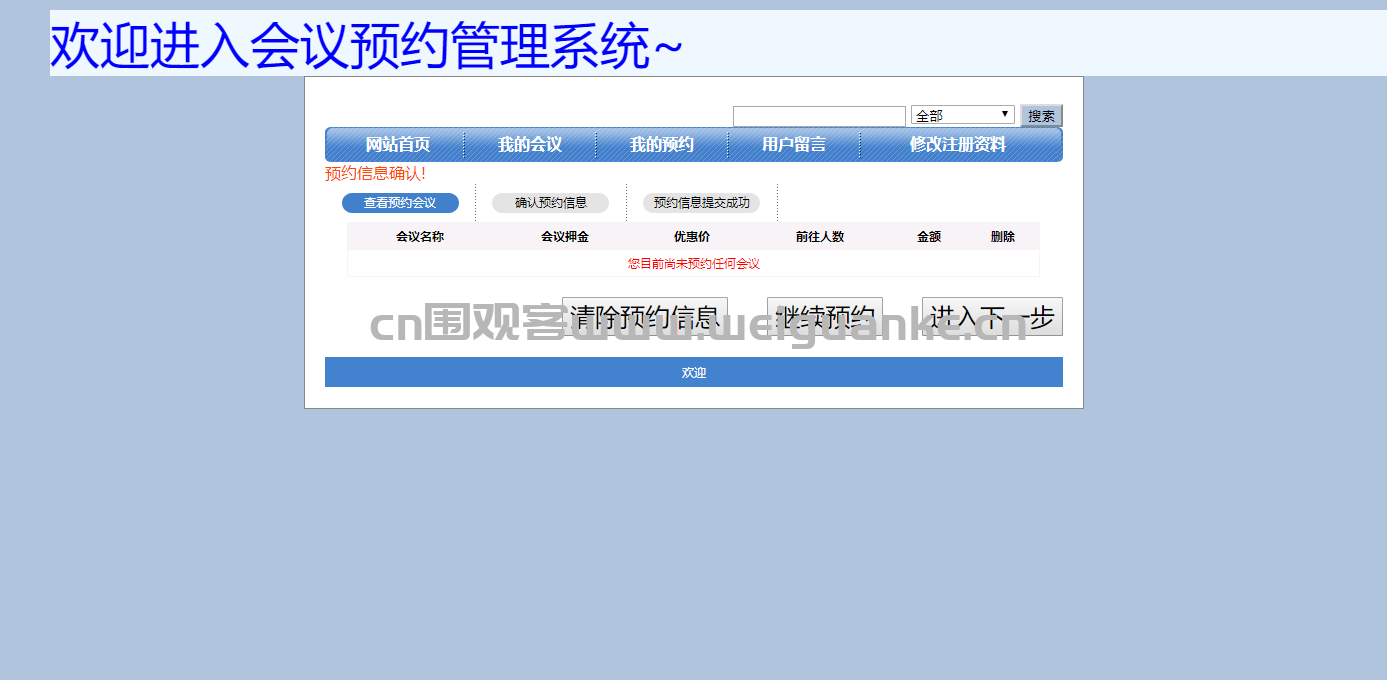Click the 搜索 search button

pyautogui.click(x=1041, y=116)
